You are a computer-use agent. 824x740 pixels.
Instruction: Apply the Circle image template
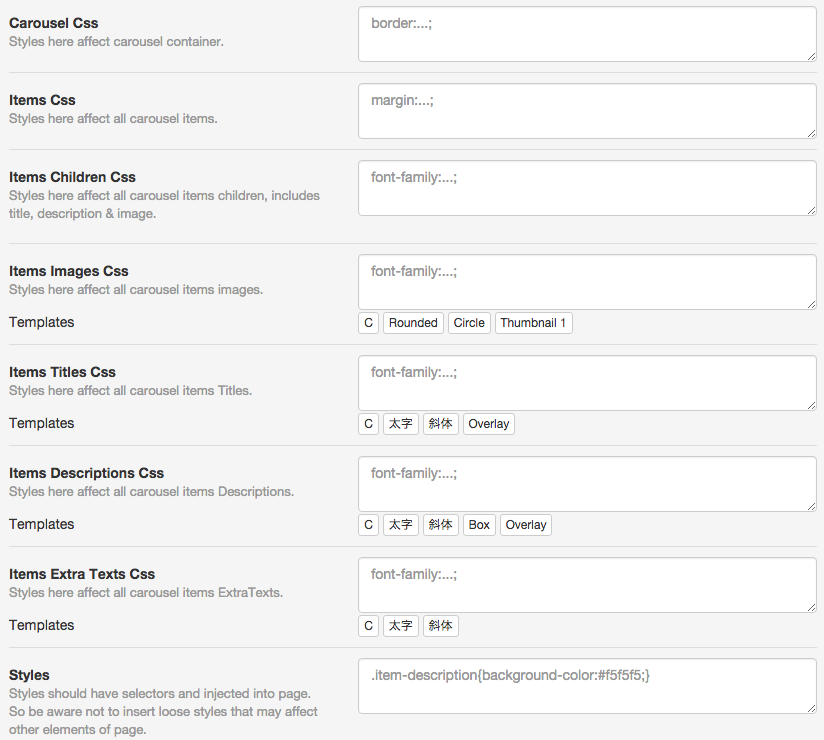[x=469, y=323]
